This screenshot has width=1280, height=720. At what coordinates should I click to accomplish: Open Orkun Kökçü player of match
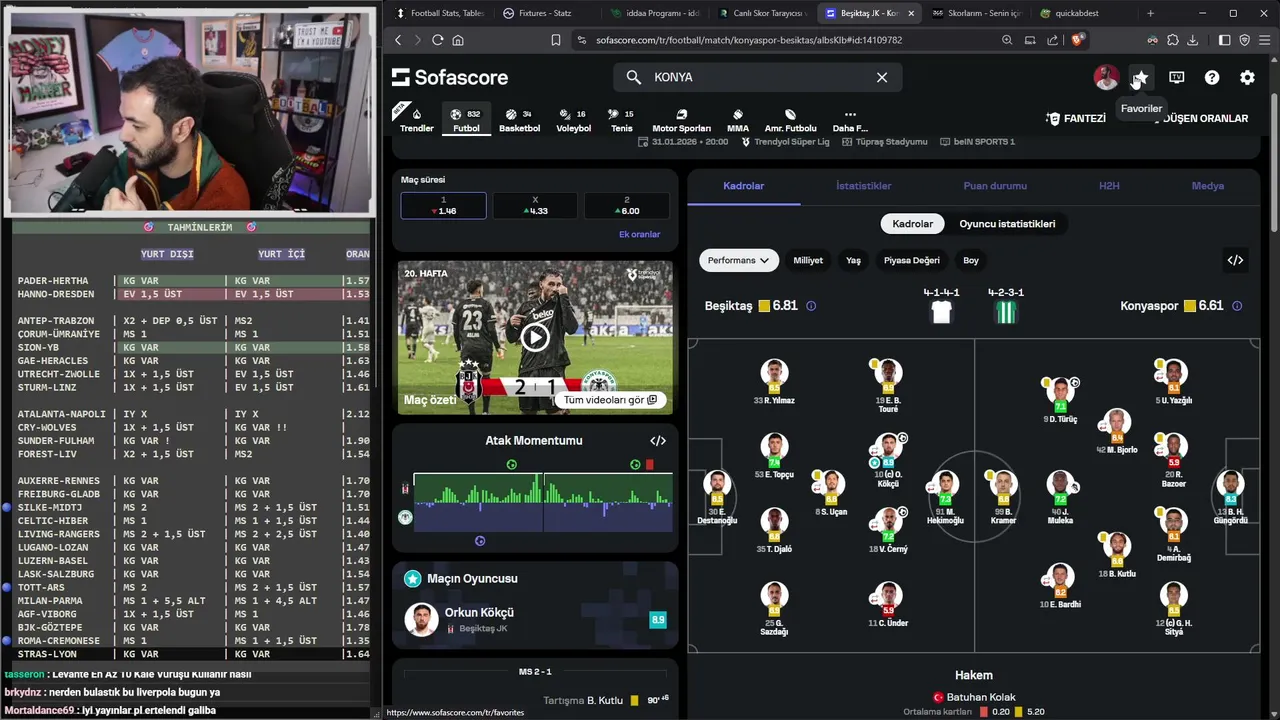pyautogui.click(x=535, y=619)
